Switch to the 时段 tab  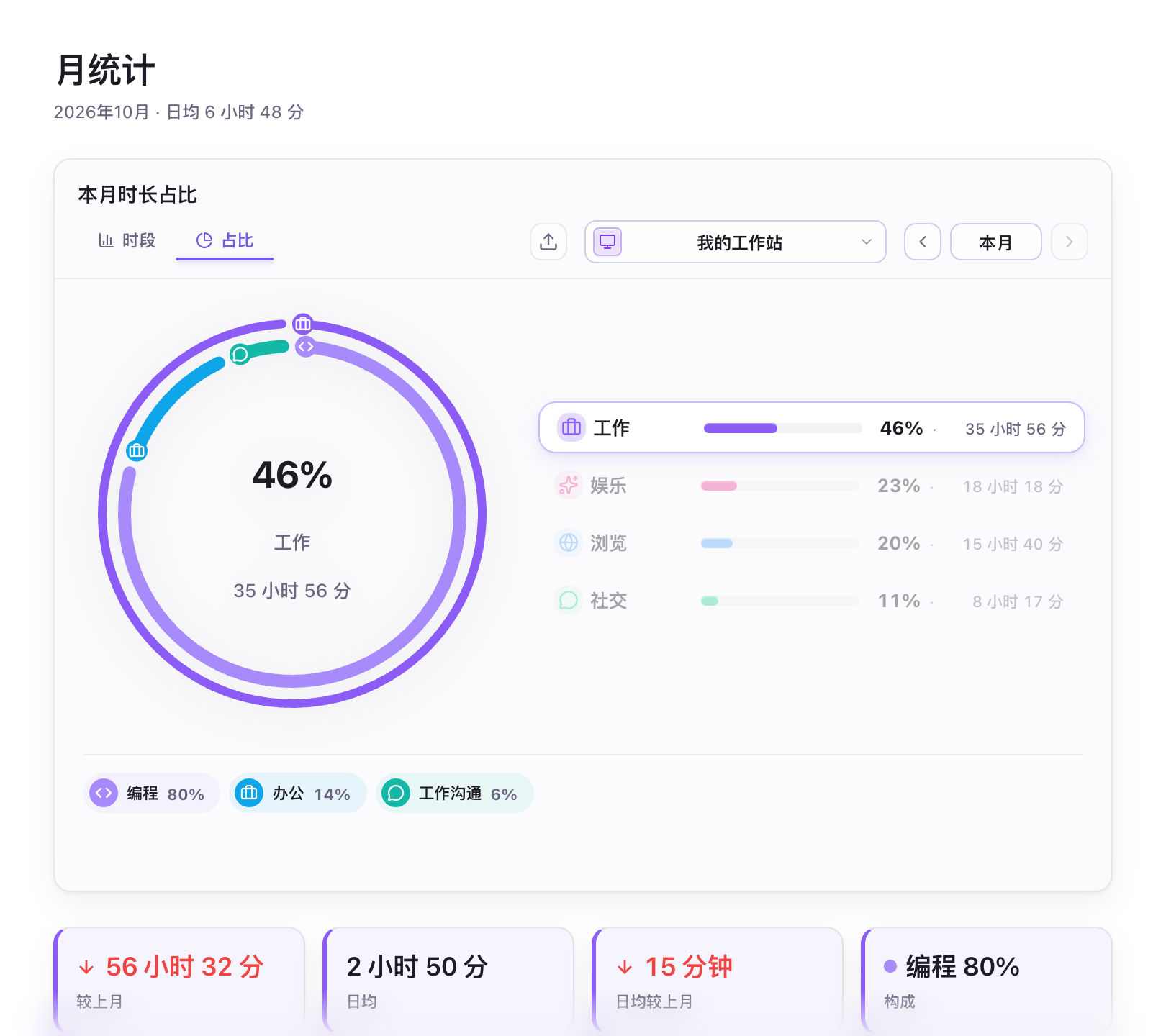pos(127,240)
